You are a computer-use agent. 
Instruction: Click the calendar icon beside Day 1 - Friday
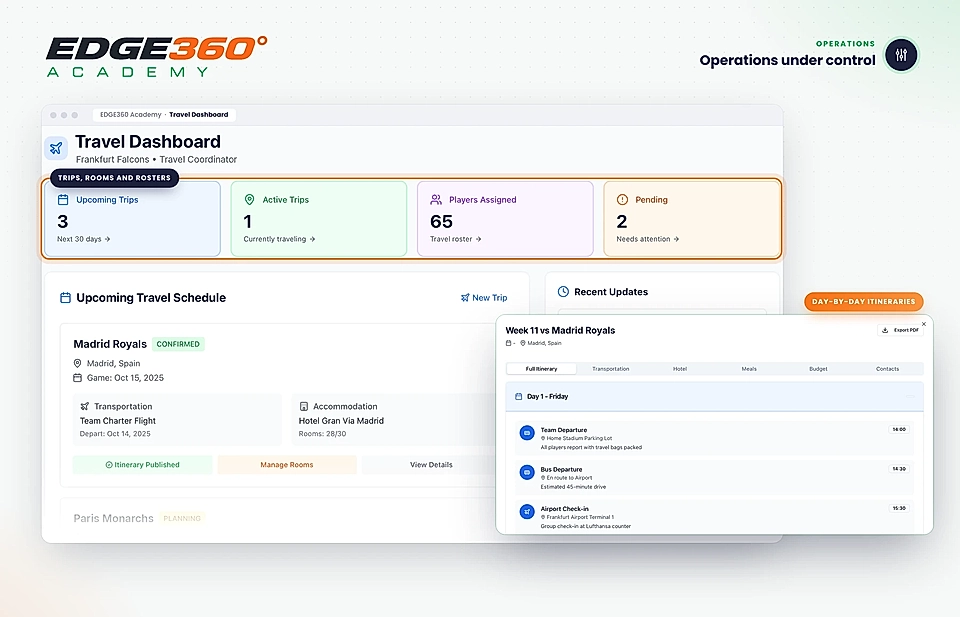coord(519,397)
